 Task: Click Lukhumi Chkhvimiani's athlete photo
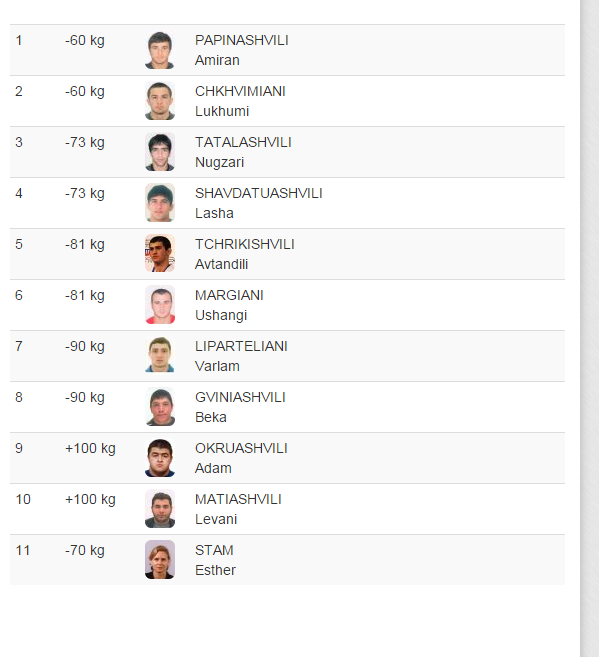[160, 101]
